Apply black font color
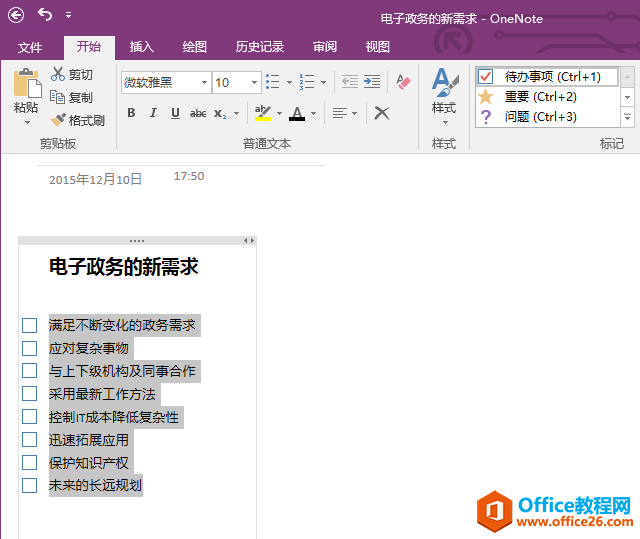640x539 pixels. click(297, 113)
